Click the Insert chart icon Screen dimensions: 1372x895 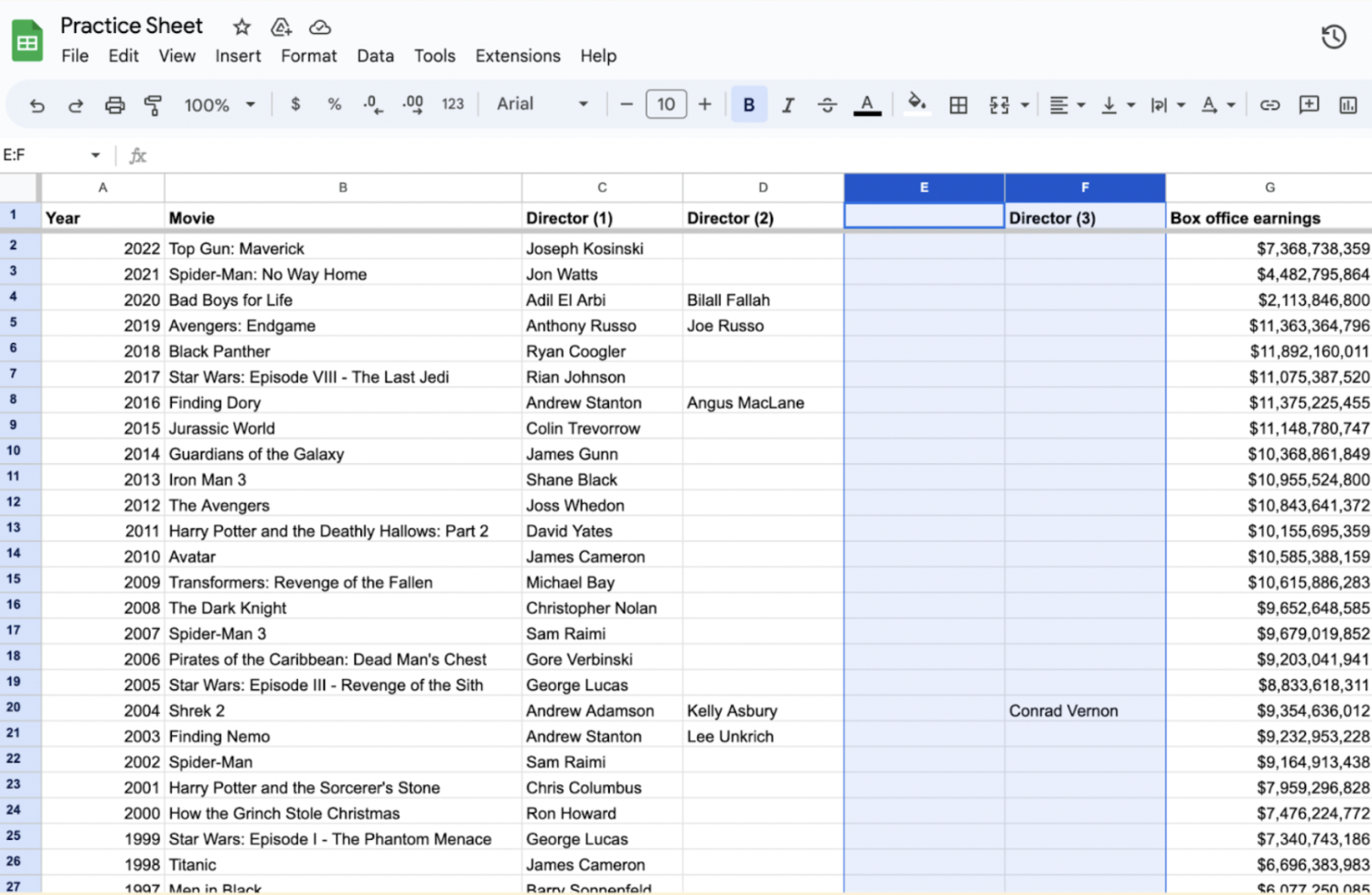pyautogui.click(x=1348, y=105)
